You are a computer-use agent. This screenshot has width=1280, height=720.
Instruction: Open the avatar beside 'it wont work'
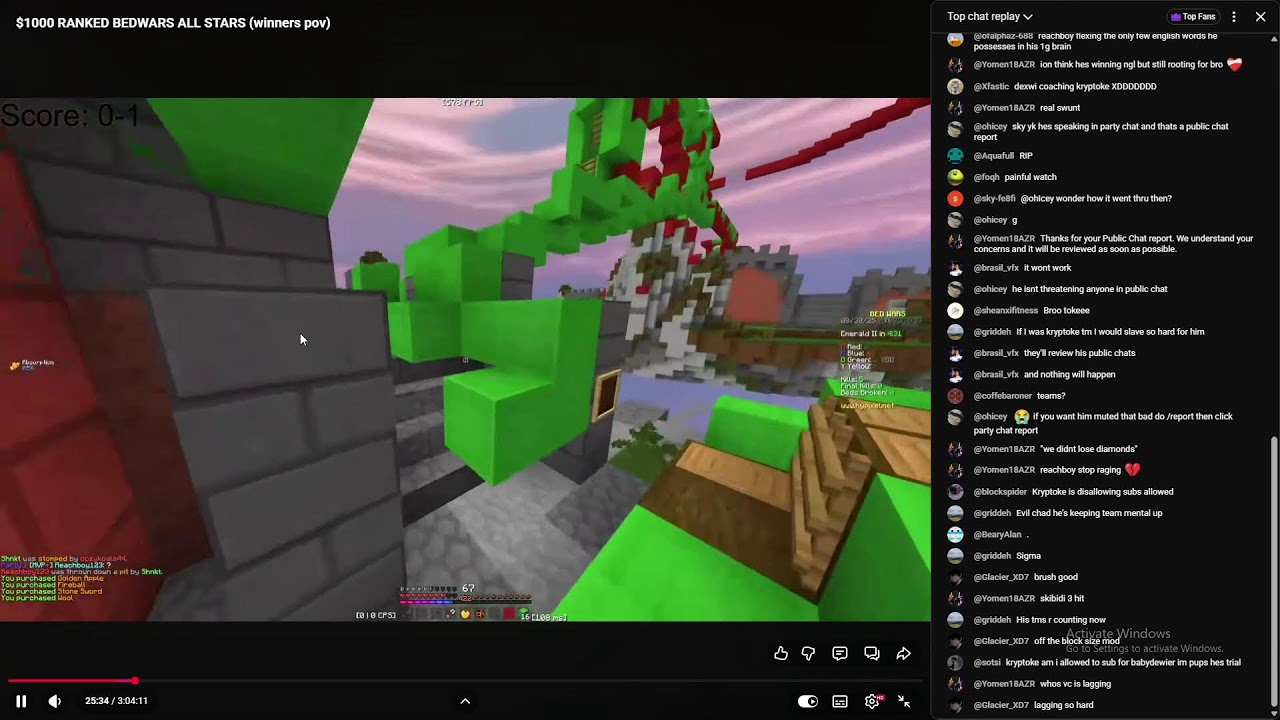coord(955,268)
